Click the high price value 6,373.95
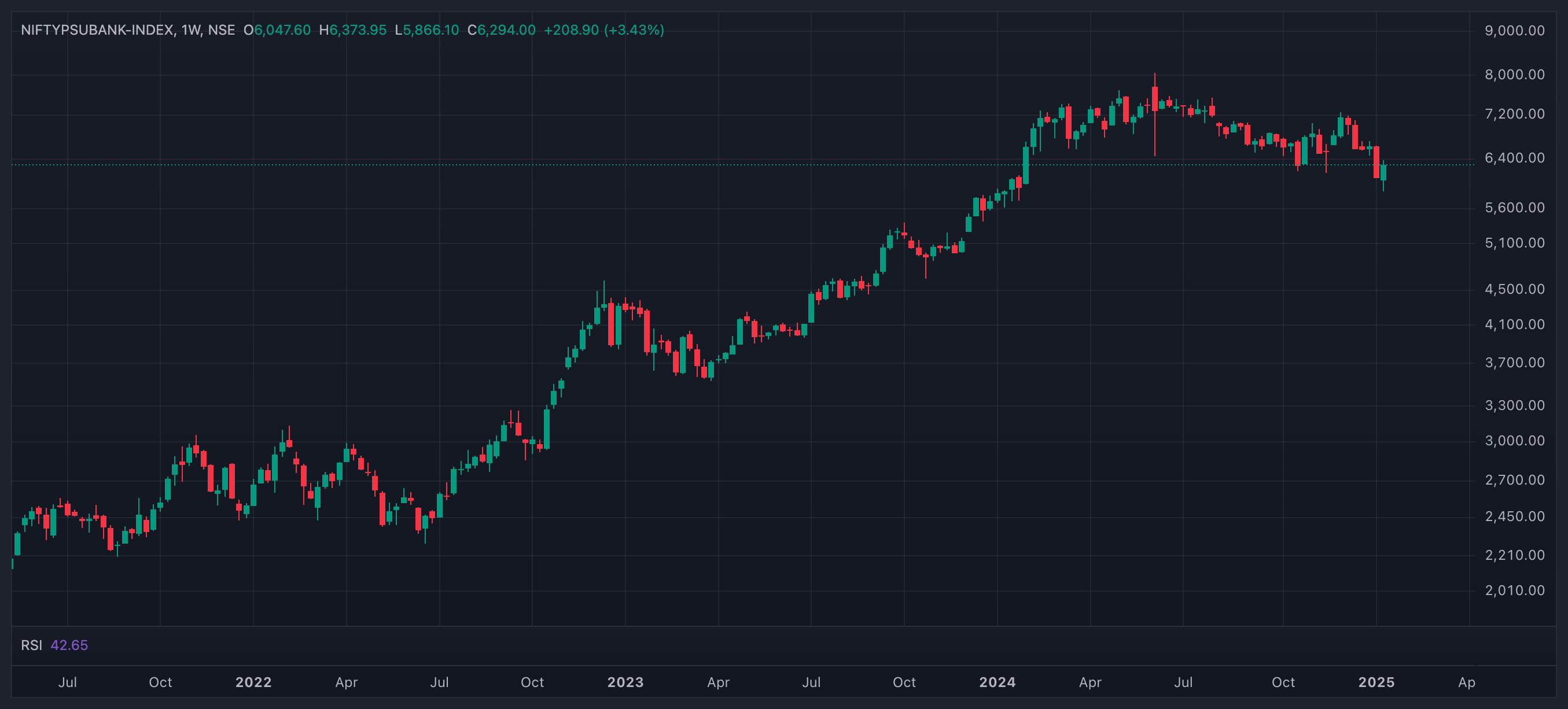 pyautogui.click(x=358, y=30)
